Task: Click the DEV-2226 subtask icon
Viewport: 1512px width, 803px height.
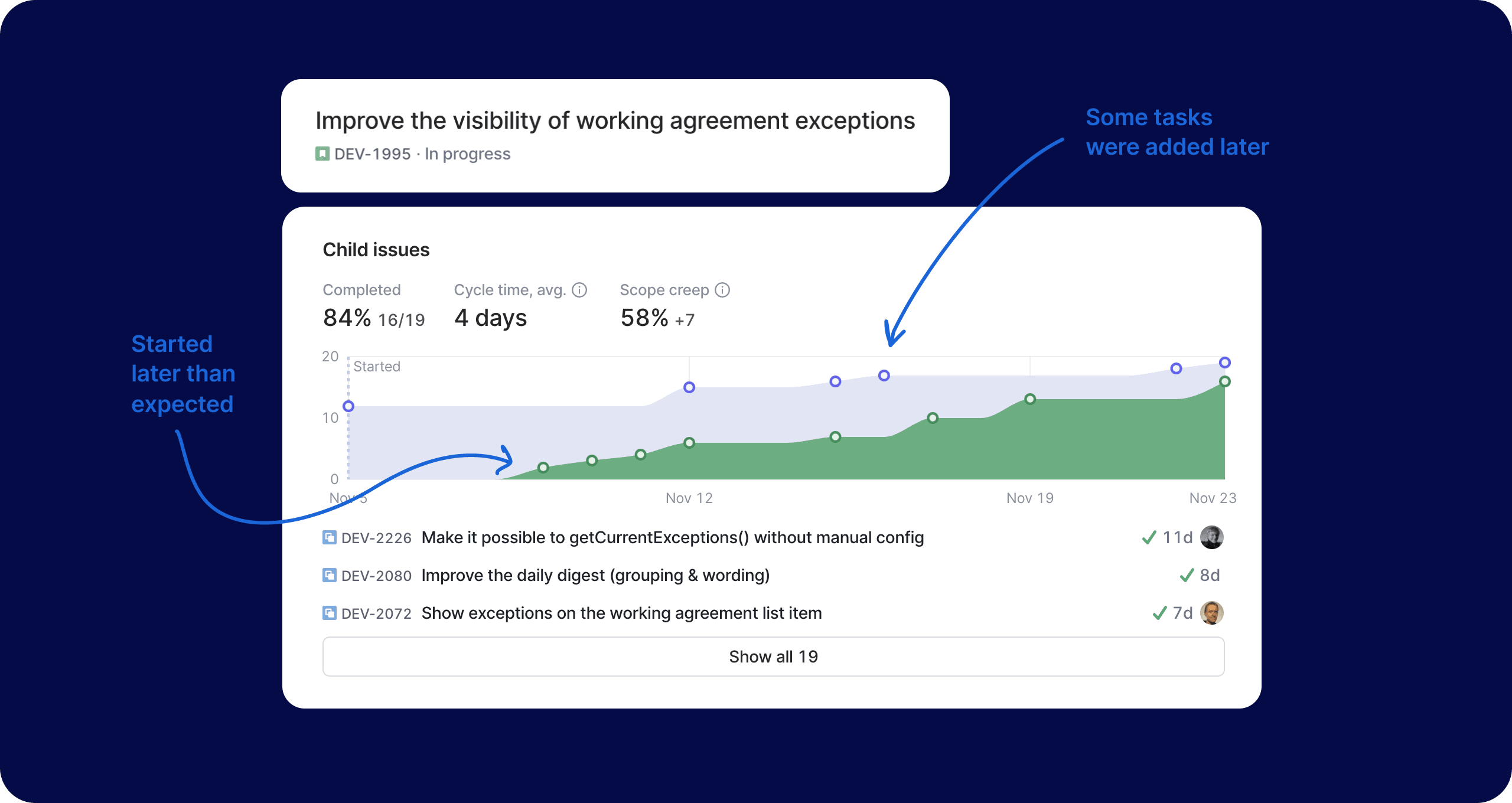Action: tap(329, 538)
